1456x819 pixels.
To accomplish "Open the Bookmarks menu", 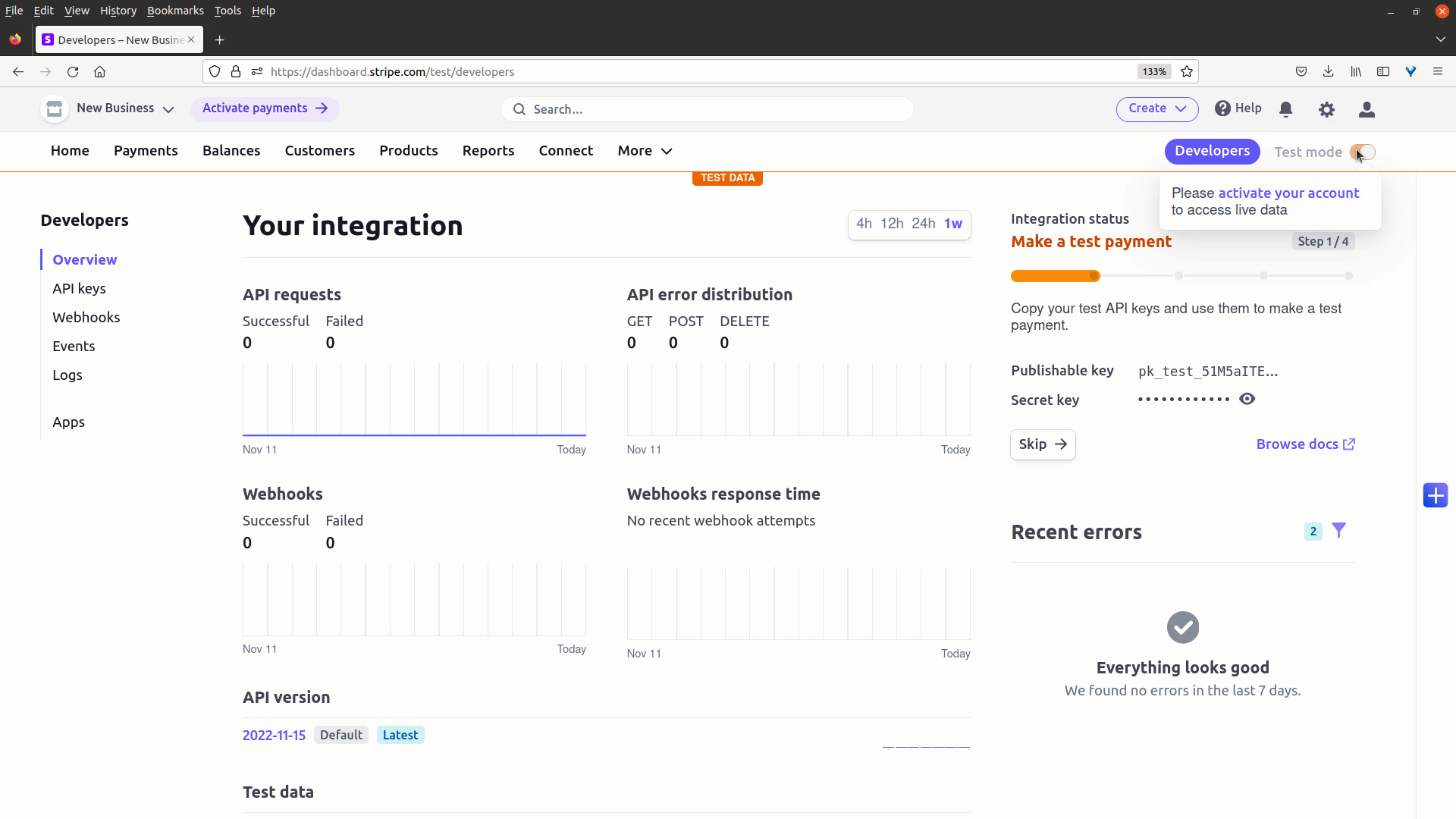I will pos(175,11).
